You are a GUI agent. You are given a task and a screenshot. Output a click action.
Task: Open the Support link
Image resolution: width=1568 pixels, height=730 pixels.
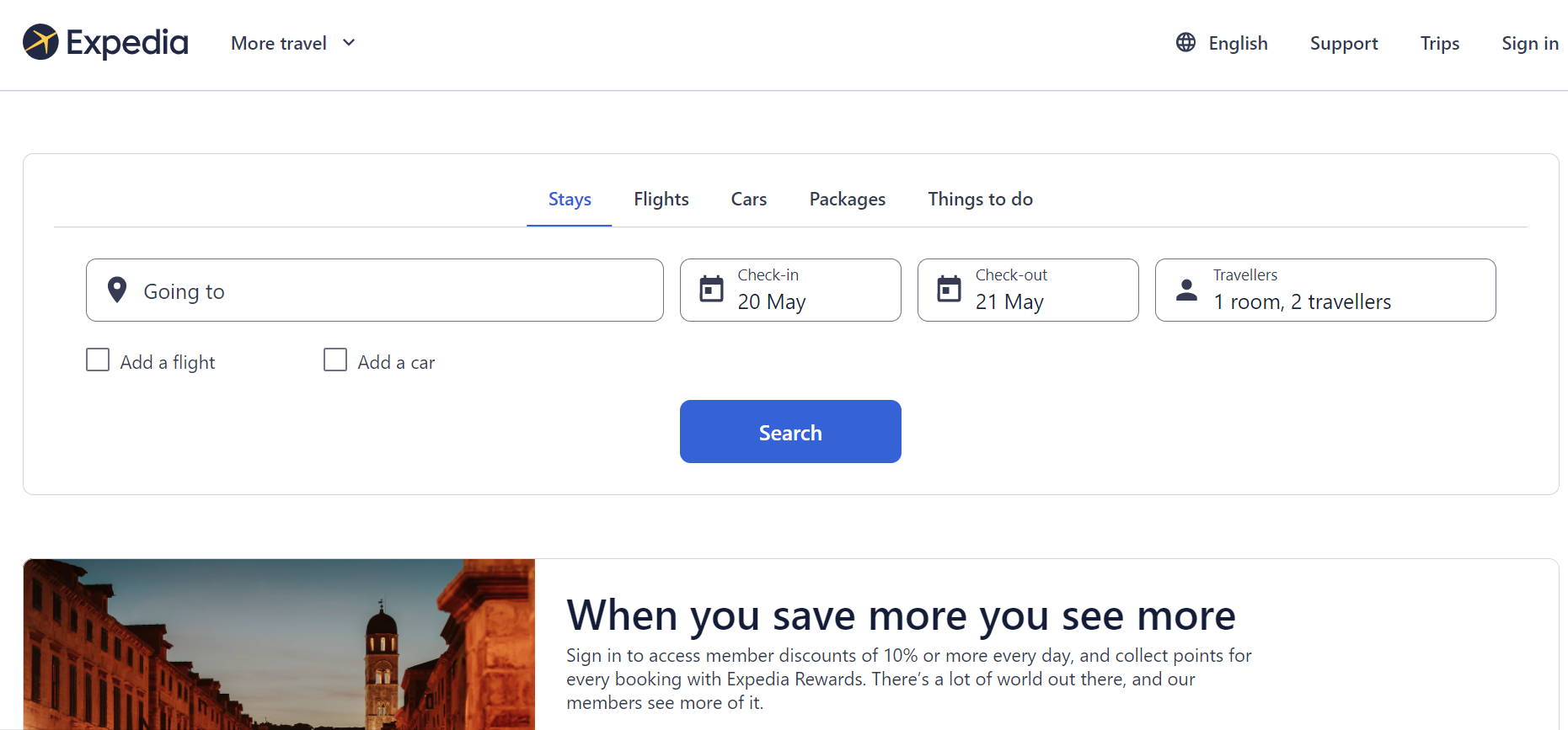(x=1343, y=44)
